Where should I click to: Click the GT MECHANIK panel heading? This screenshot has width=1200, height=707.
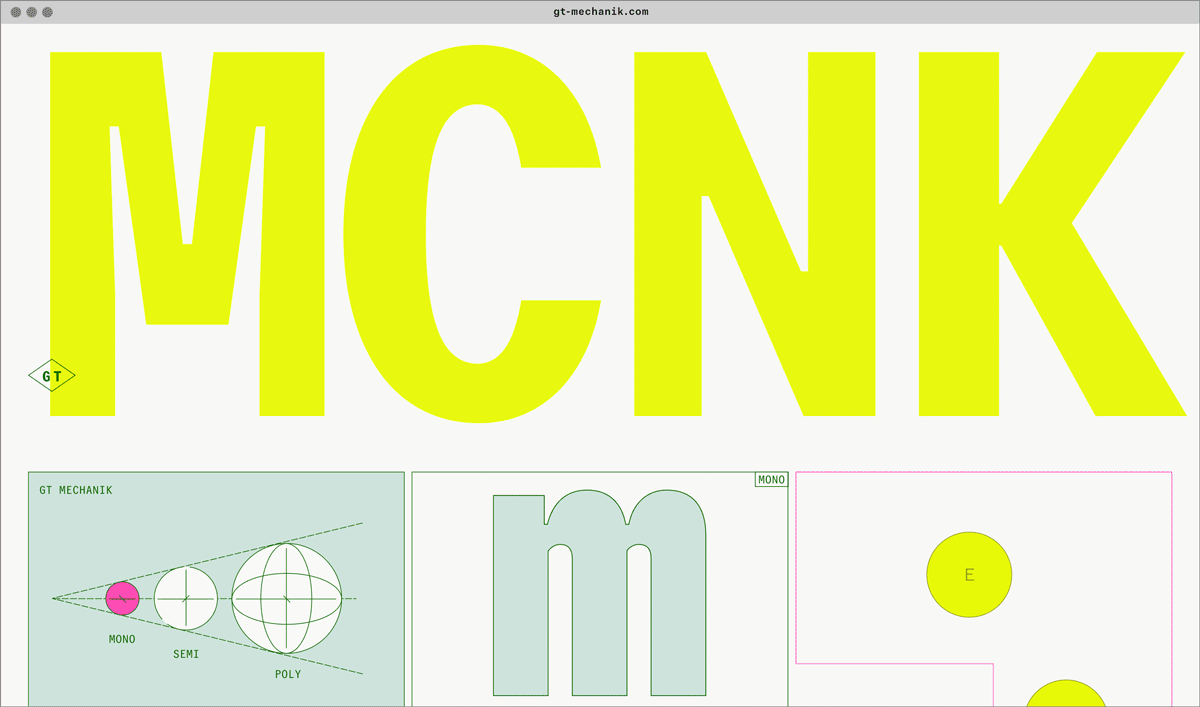click(76, 491)
